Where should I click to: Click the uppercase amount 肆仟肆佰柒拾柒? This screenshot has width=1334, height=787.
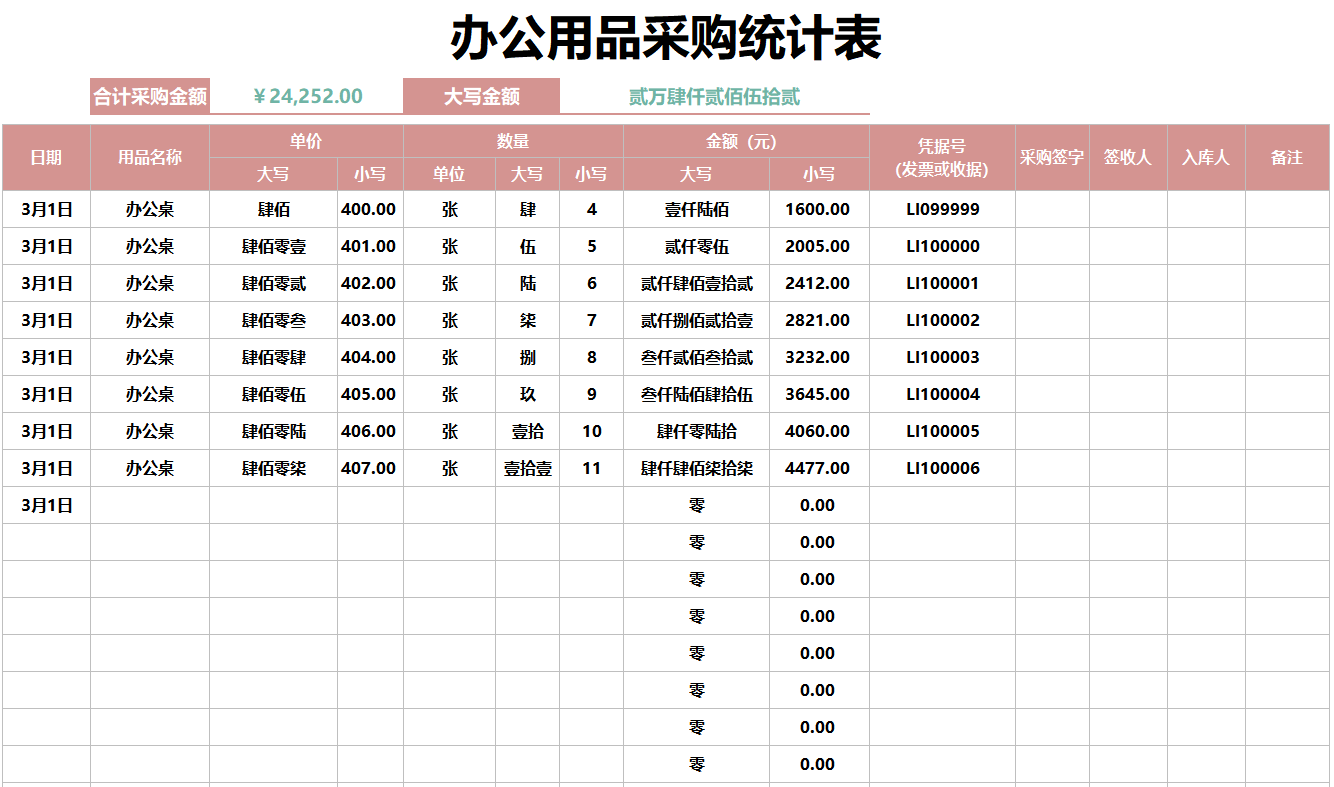(x=696, y=468)
